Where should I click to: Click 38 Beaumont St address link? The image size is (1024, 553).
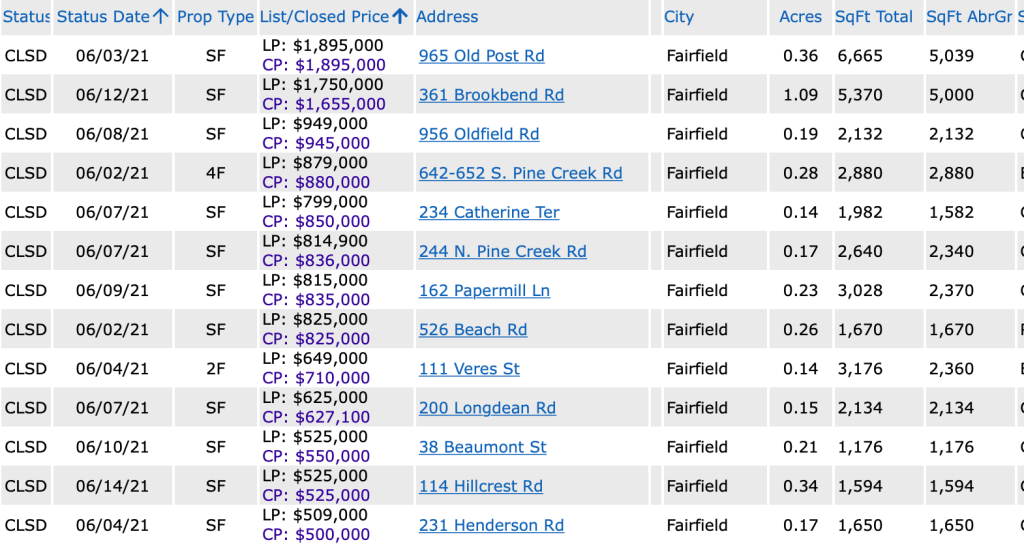(482, 447)
